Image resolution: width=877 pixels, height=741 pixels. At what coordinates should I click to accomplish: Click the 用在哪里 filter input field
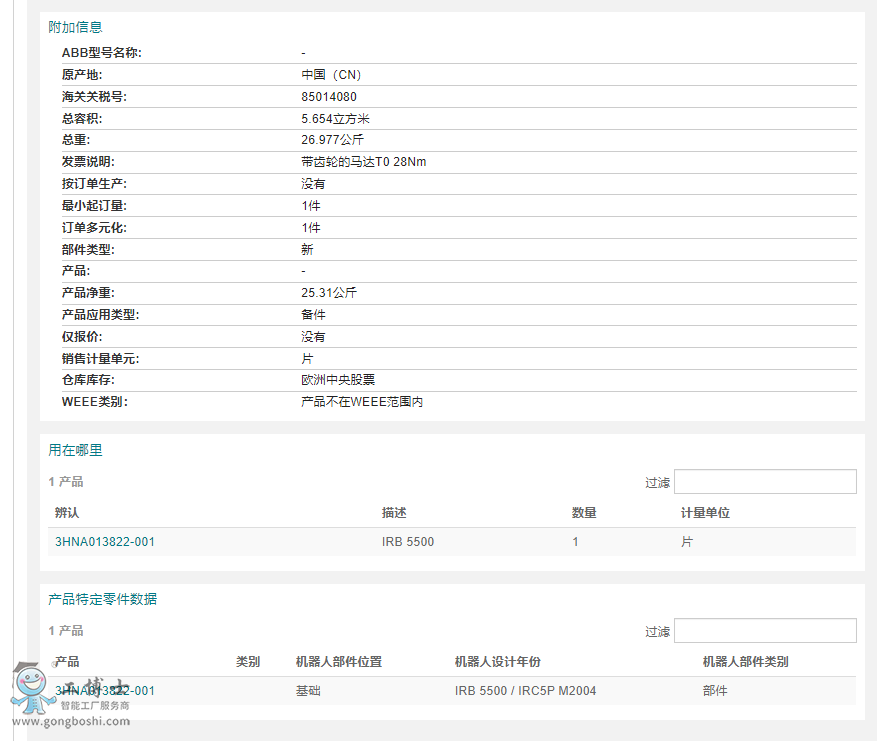(x=765, y=481)
